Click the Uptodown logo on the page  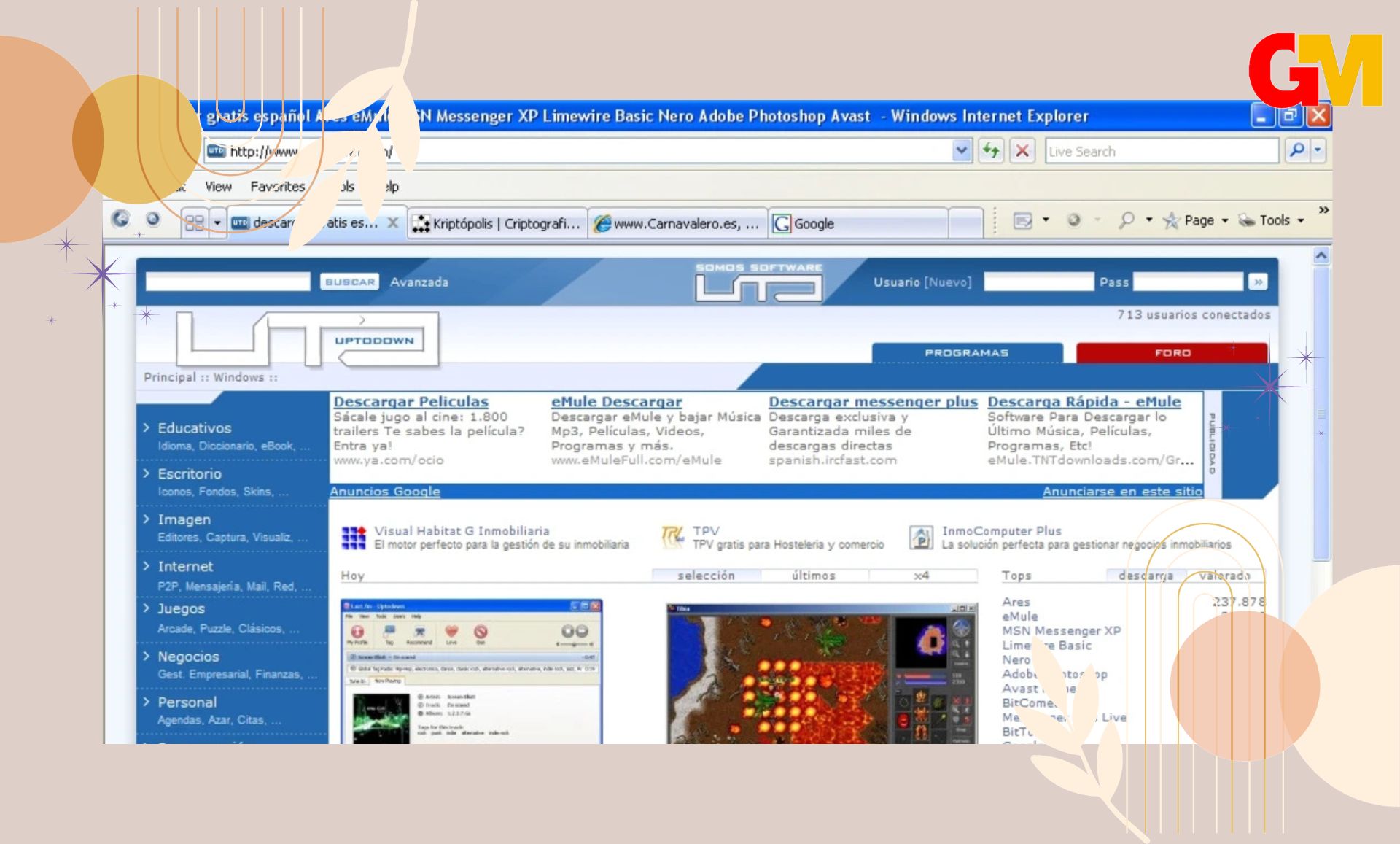point(307,339)
